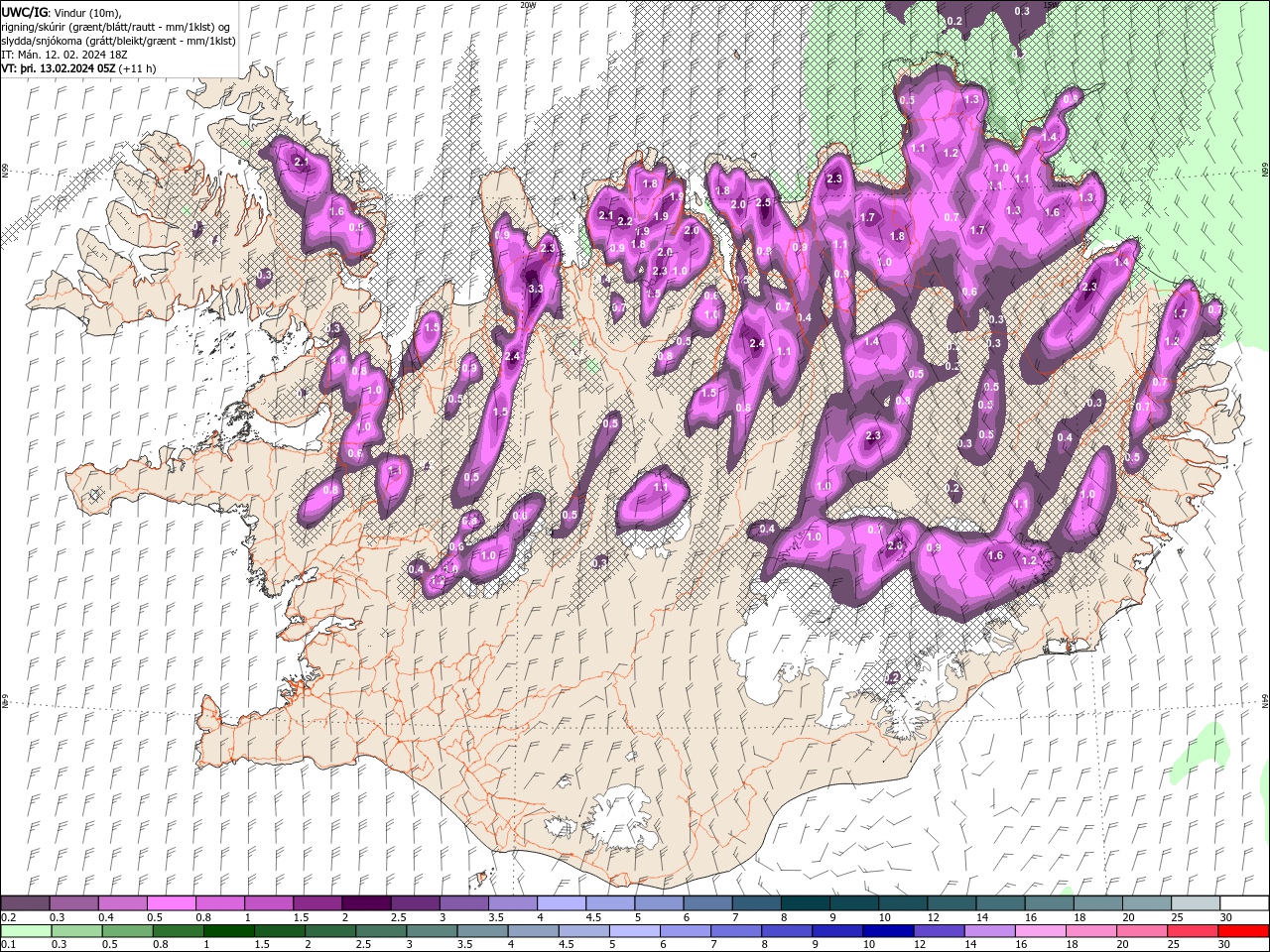Click the 14 label in the lower legend

point(970,944)
